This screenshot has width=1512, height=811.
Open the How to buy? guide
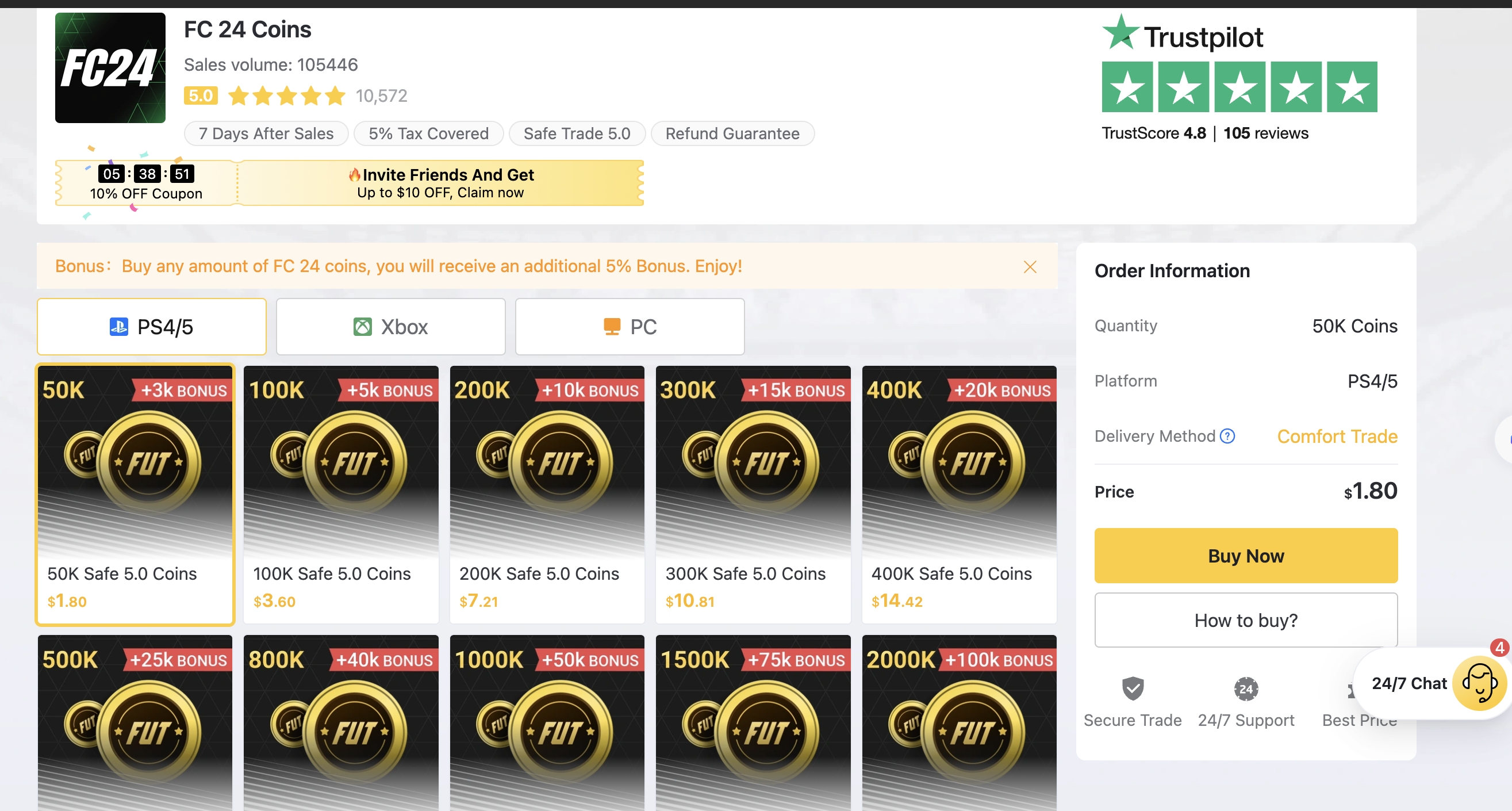[x=1245, y=619]
